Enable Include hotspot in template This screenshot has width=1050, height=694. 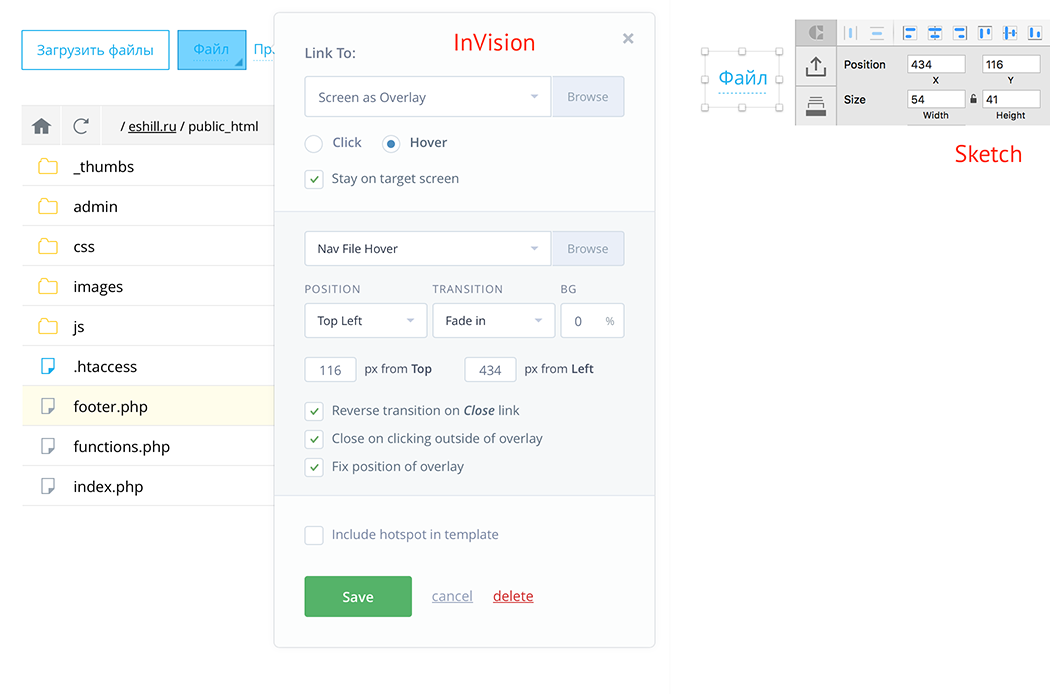[314, 535]
